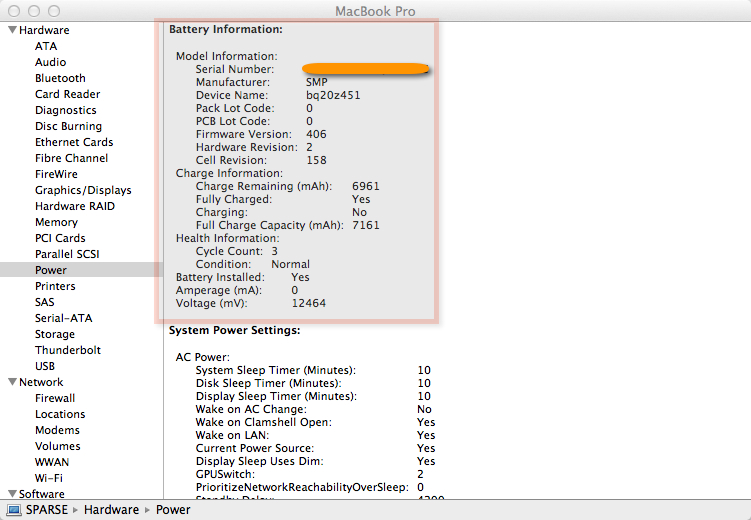
Task: Select PCI Cards in sidebar
Action: click(x=60, y=238)
